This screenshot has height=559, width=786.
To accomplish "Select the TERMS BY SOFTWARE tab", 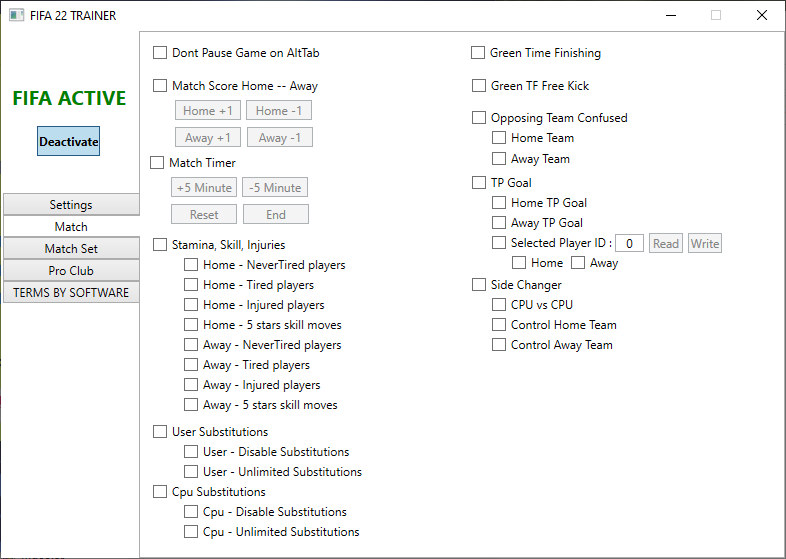I will click(71, 293).
